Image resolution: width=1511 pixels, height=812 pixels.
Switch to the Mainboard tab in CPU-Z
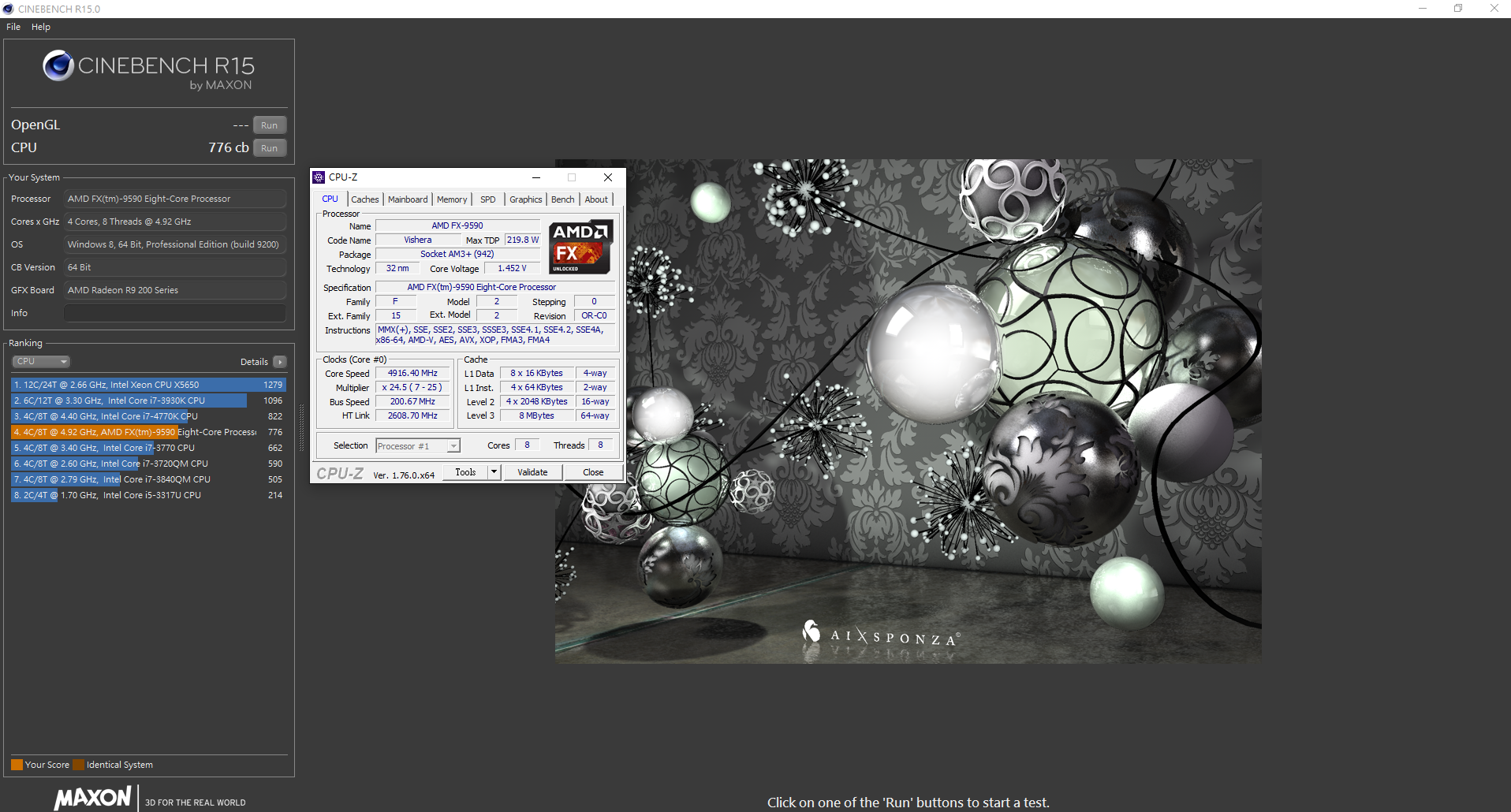(408, 199)
